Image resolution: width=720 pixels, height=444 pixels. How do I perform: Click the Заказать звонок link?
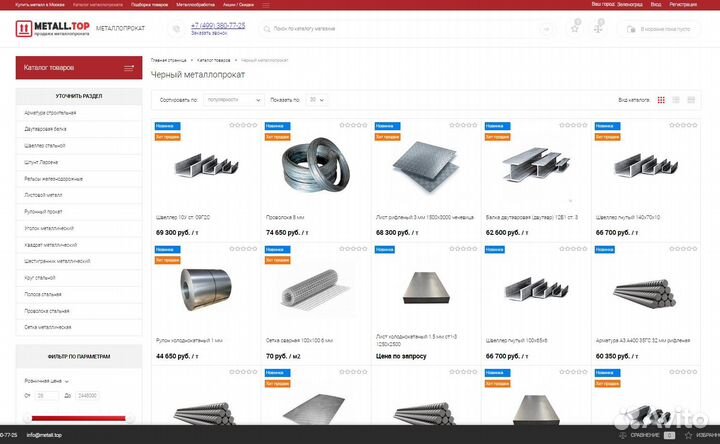(209, 33)
